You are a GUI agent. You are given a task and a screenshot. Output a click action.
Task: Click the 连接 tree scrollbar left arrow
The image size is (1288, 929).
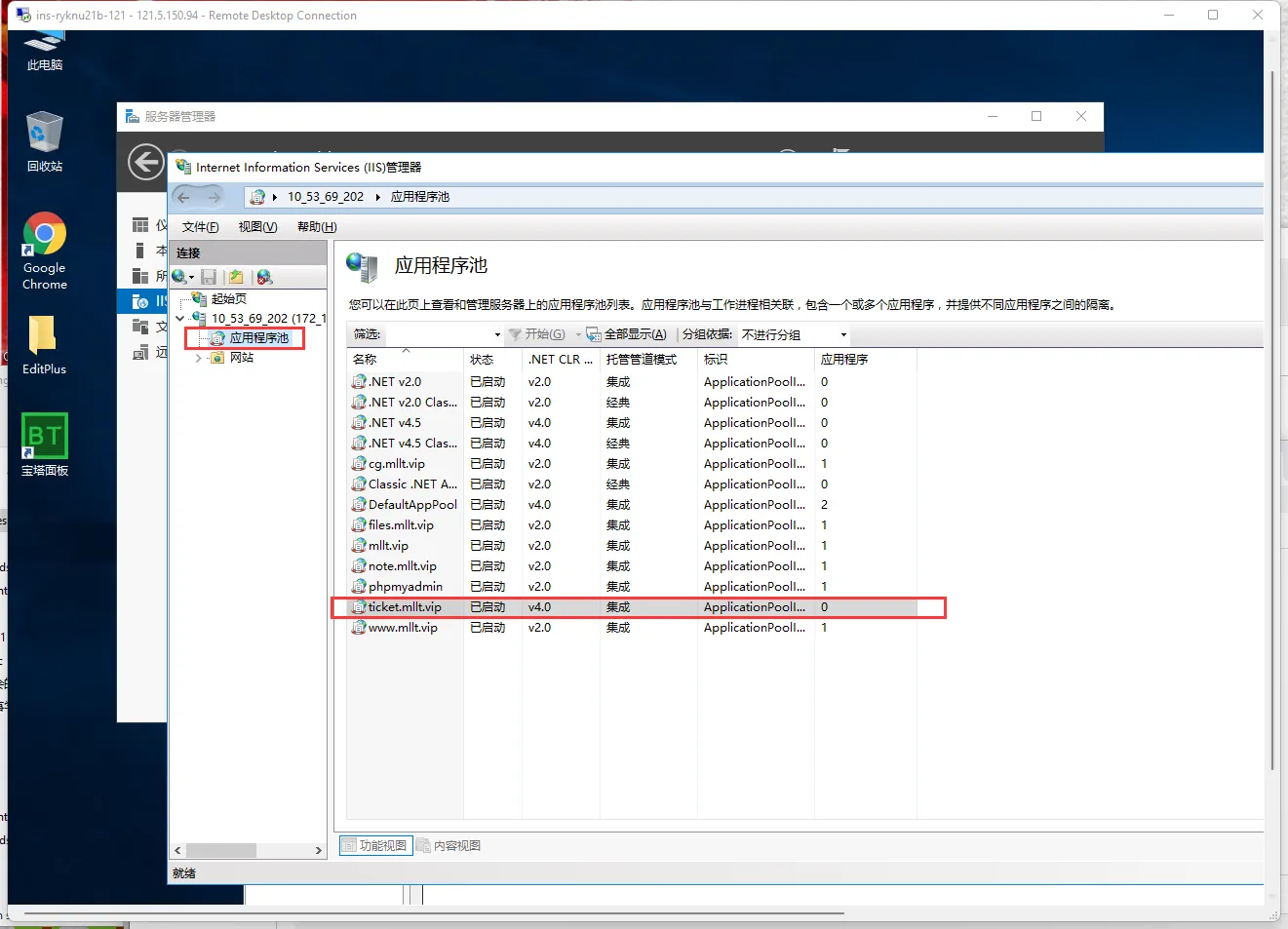pyautogui.click(x=177, y=851)
